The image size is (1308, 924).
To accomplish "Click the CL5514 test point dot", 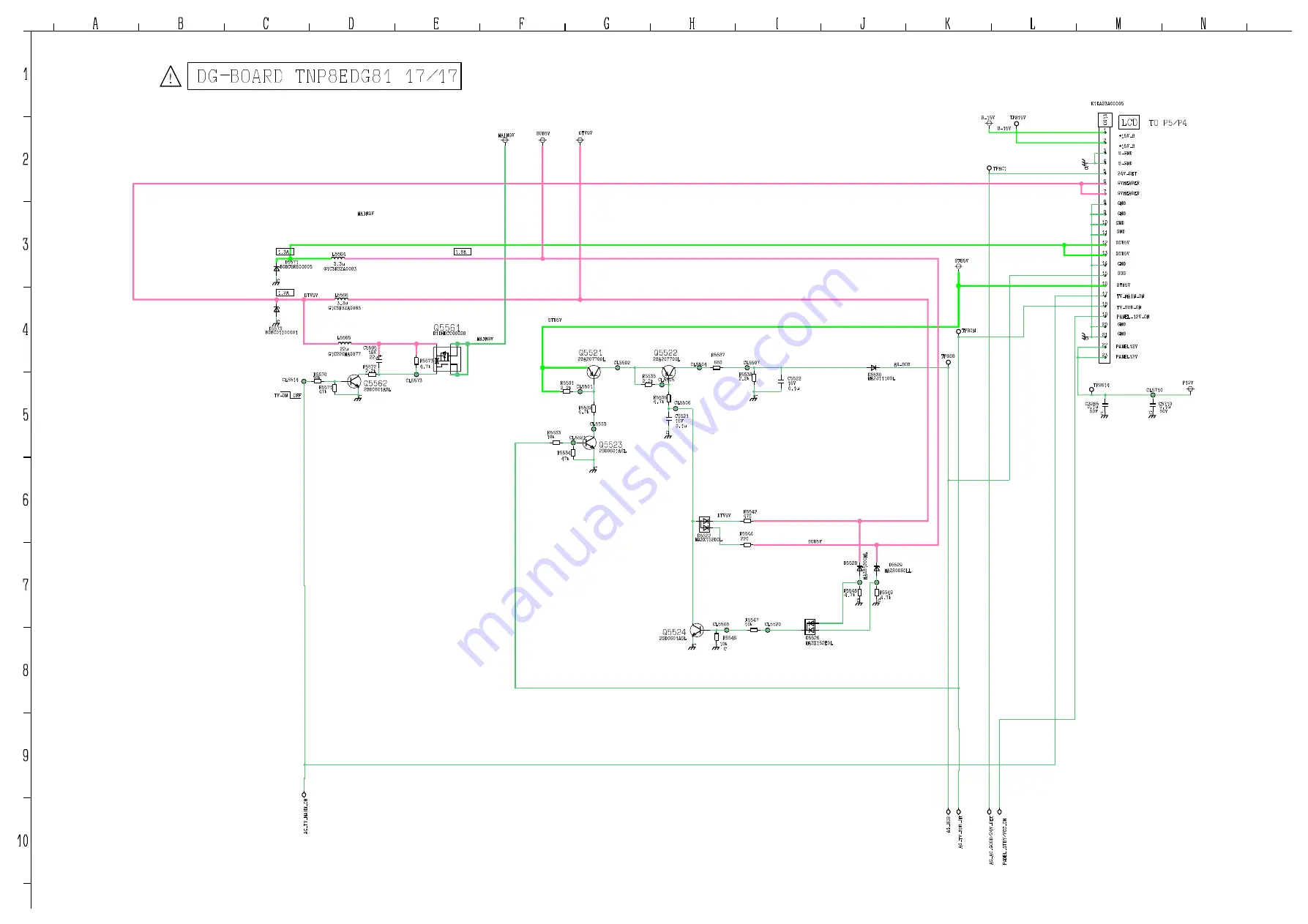I will coord(304,381).
